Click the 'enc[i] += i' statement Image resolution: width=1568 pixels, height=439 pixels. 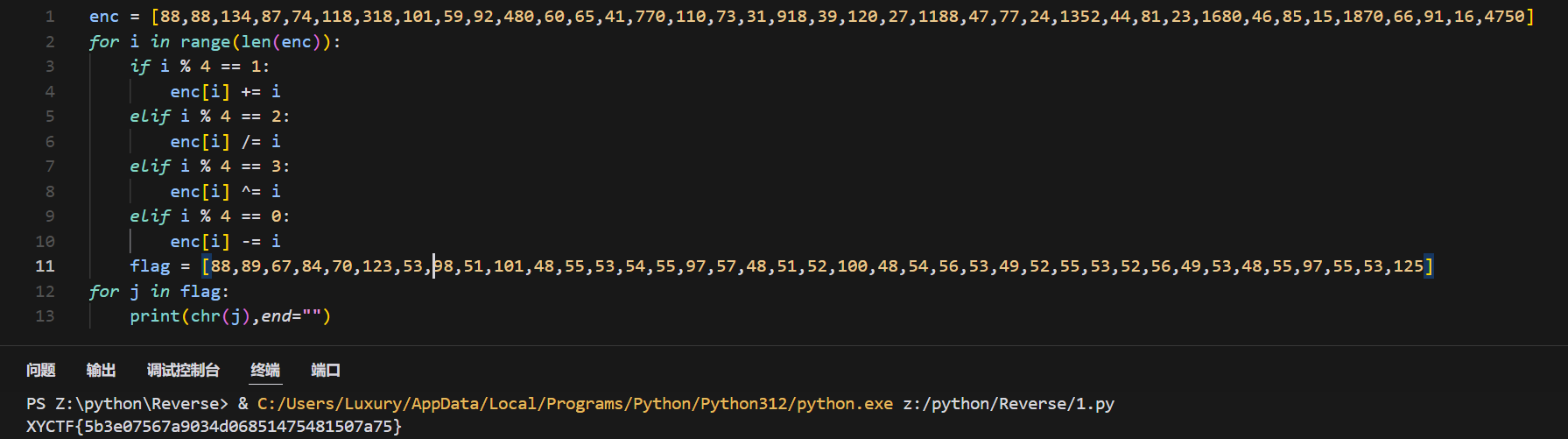click(x=225, y=92)
